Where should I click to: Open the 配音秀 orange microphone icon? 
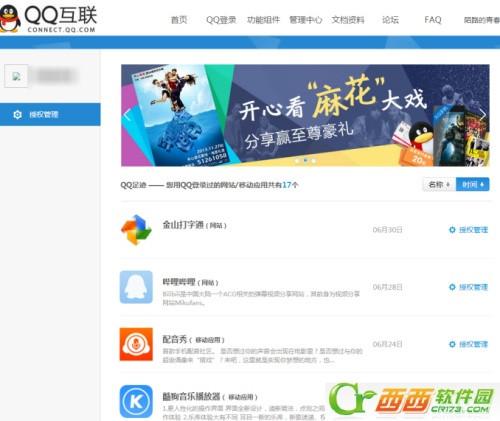[136, 344]
